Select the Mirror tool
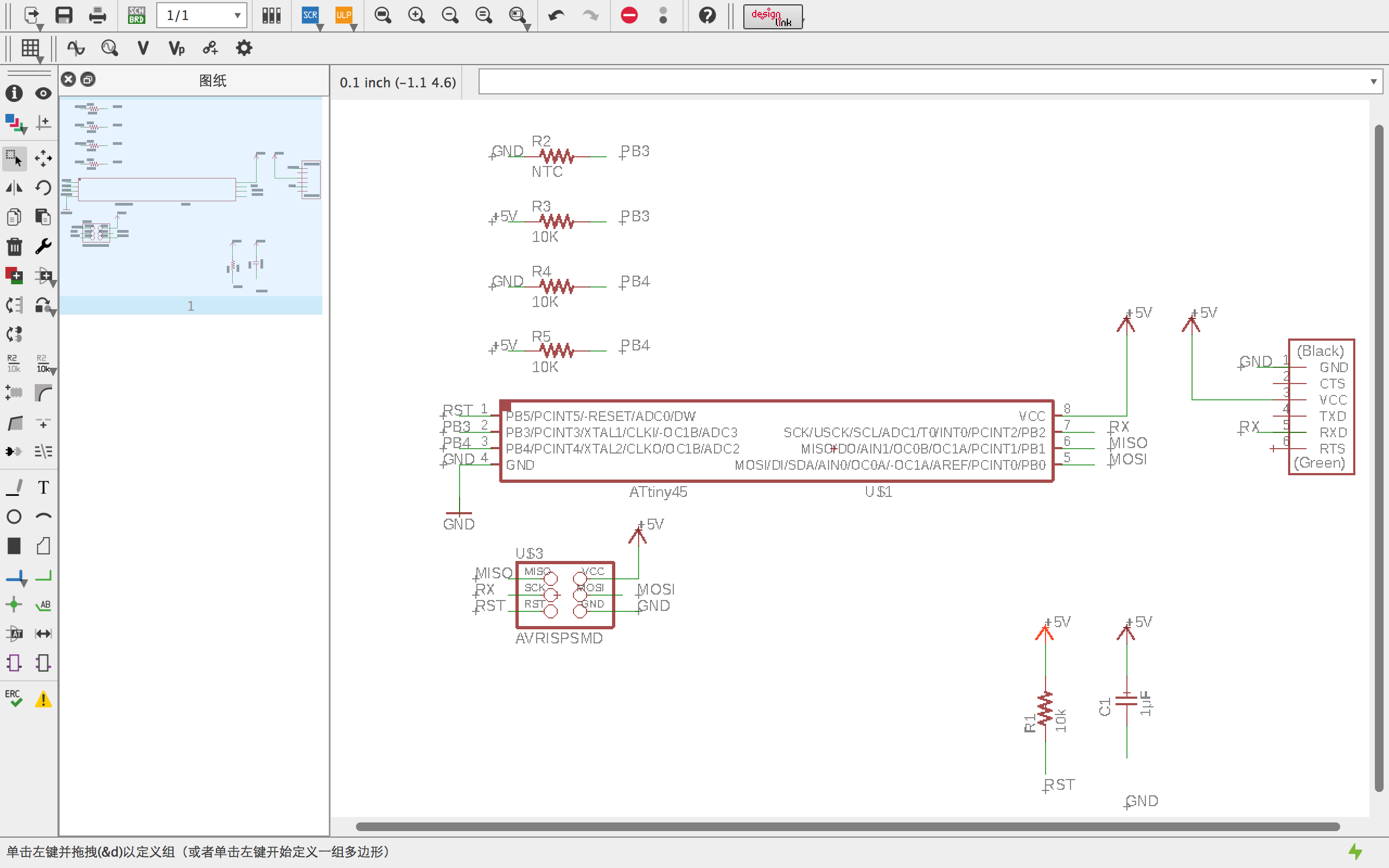The height and width of the screenshot is (868, 1389). [x=14, y=188]
